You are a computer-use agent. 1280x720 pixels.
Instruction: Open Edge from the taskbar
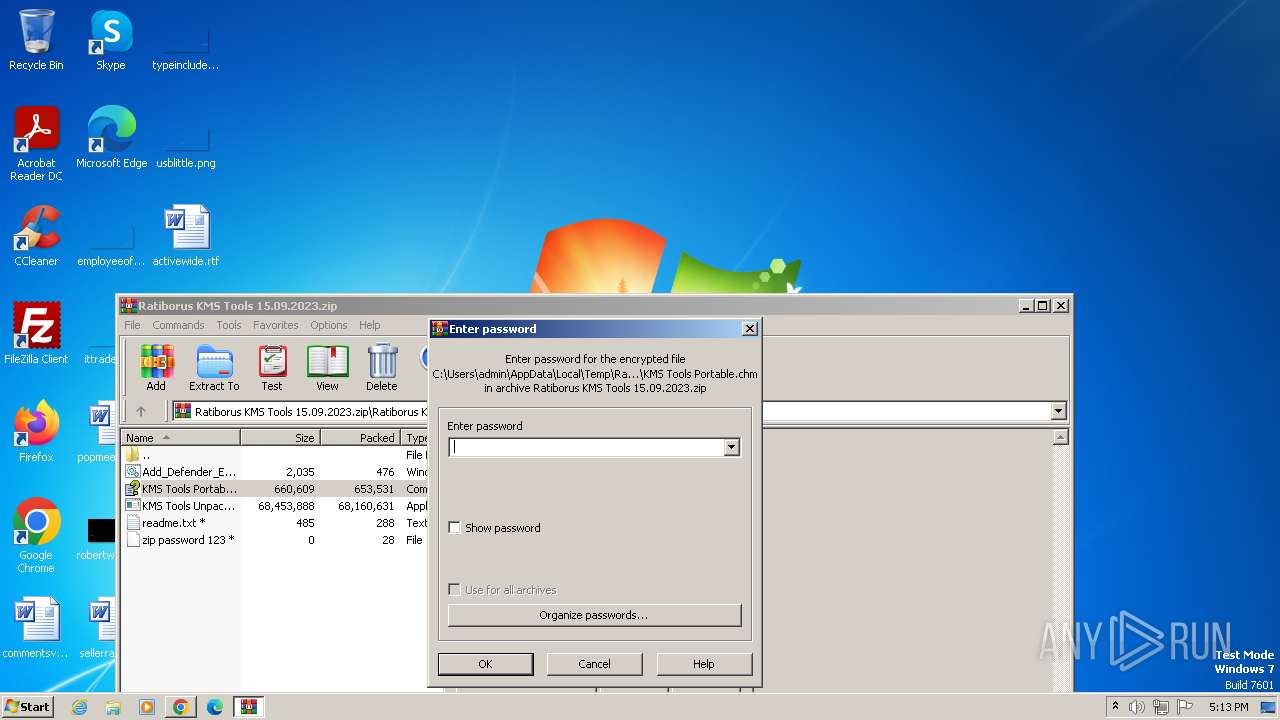tap(214, 707)
